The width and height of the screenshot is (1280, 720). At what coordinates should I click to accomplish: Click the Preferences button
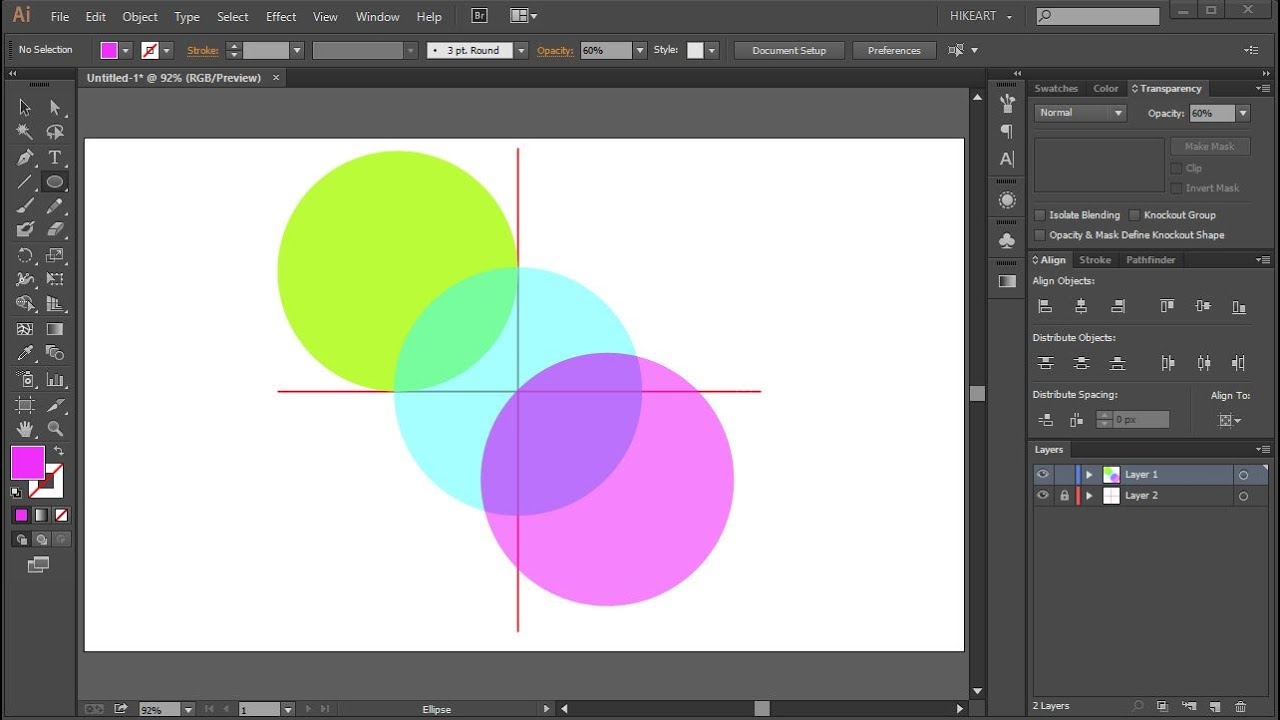tap(894, 51)
